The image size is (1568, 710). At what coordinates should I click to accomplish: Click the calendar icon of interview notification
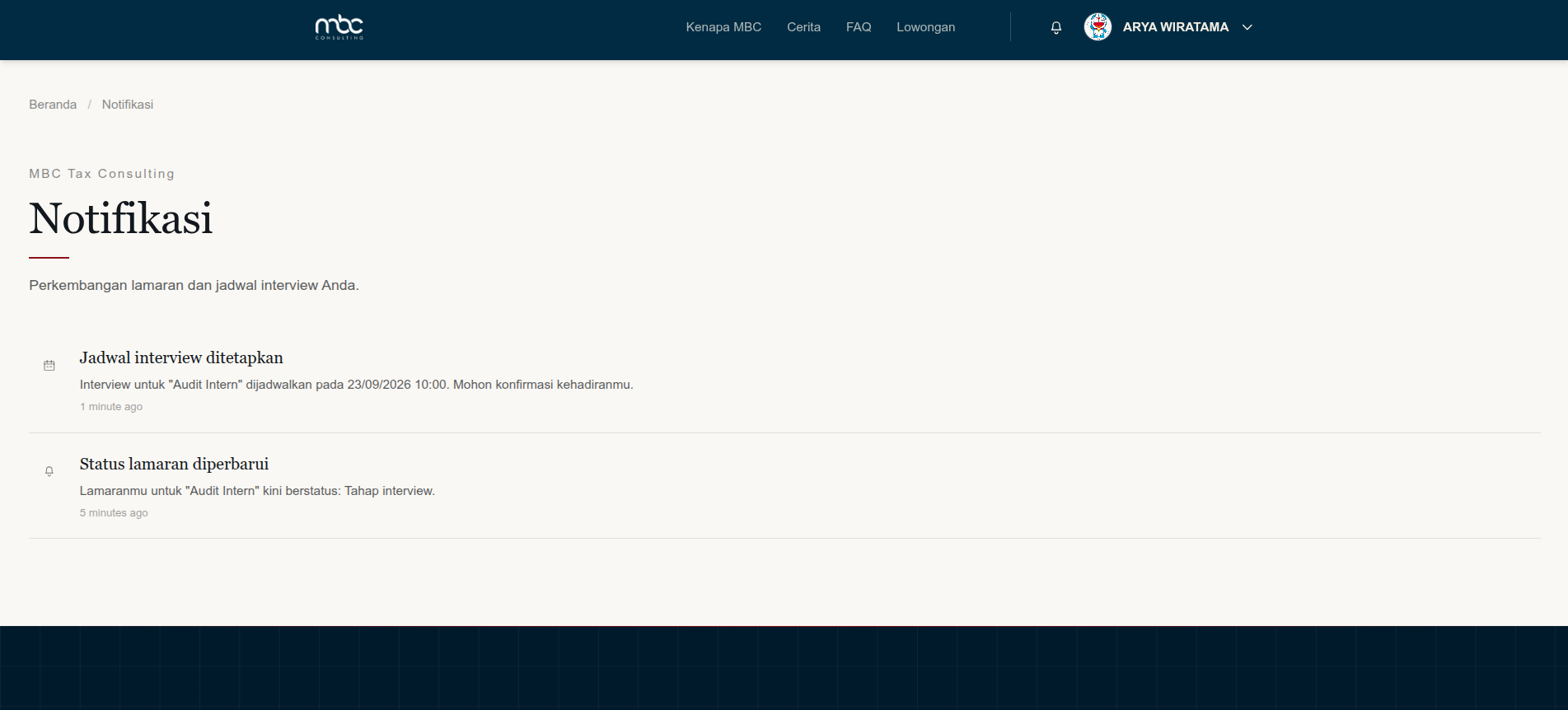(49, 365)
